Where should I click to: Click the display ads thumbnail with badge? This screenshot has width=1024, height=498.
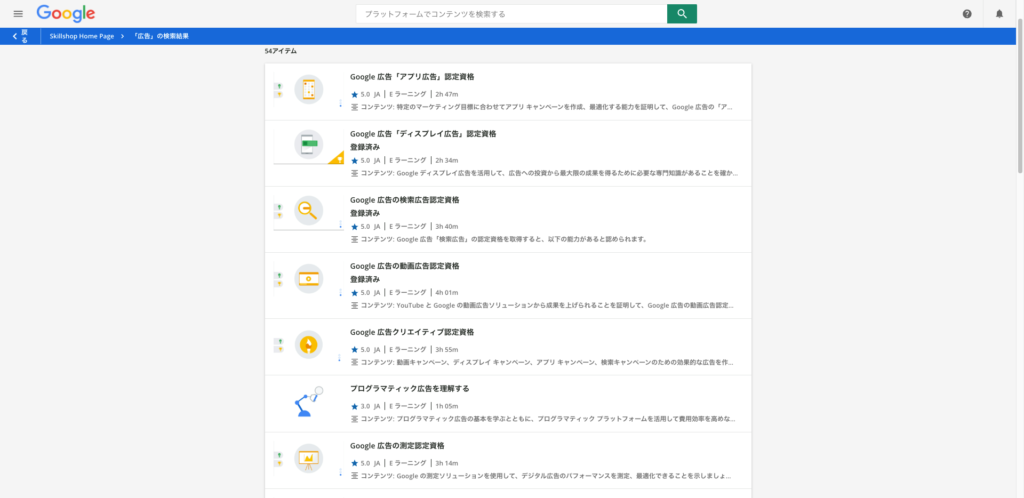click(x=309, y=146)
